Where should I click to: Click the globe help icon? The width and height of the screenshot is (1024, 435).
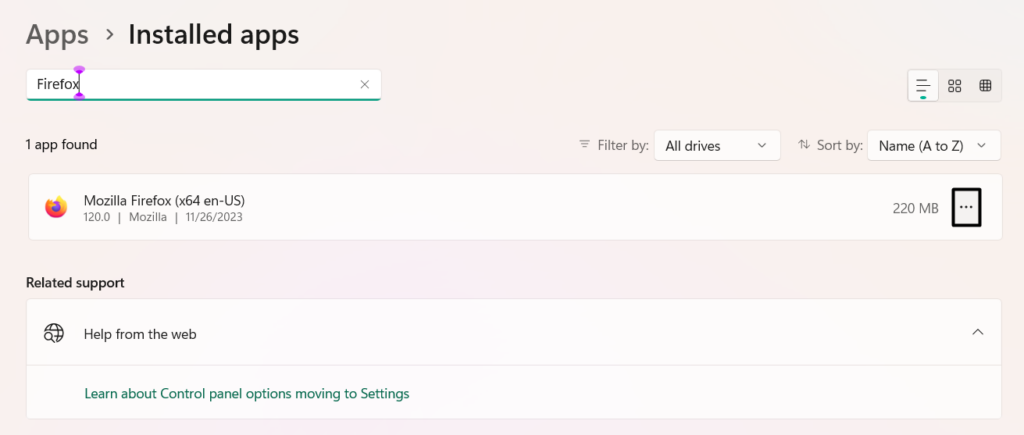tap(54, 333)
